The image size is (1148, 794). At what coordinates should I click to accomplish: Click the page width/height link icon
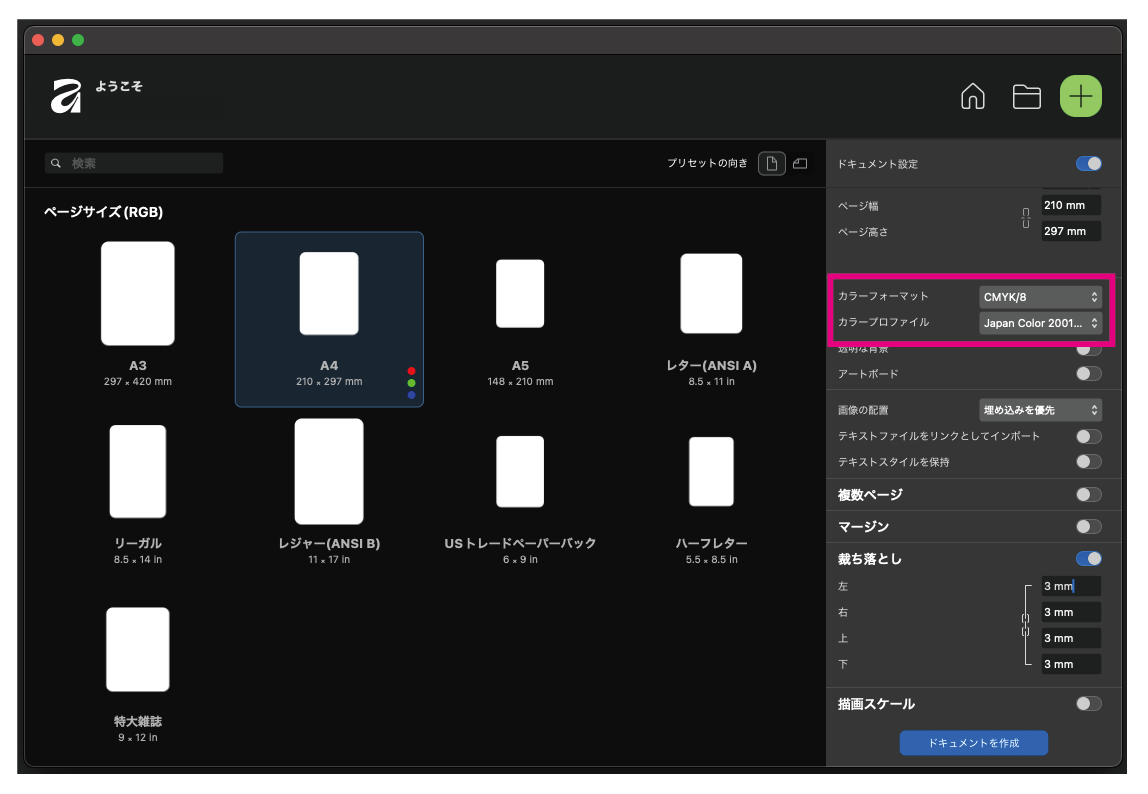coord(1025,218)
